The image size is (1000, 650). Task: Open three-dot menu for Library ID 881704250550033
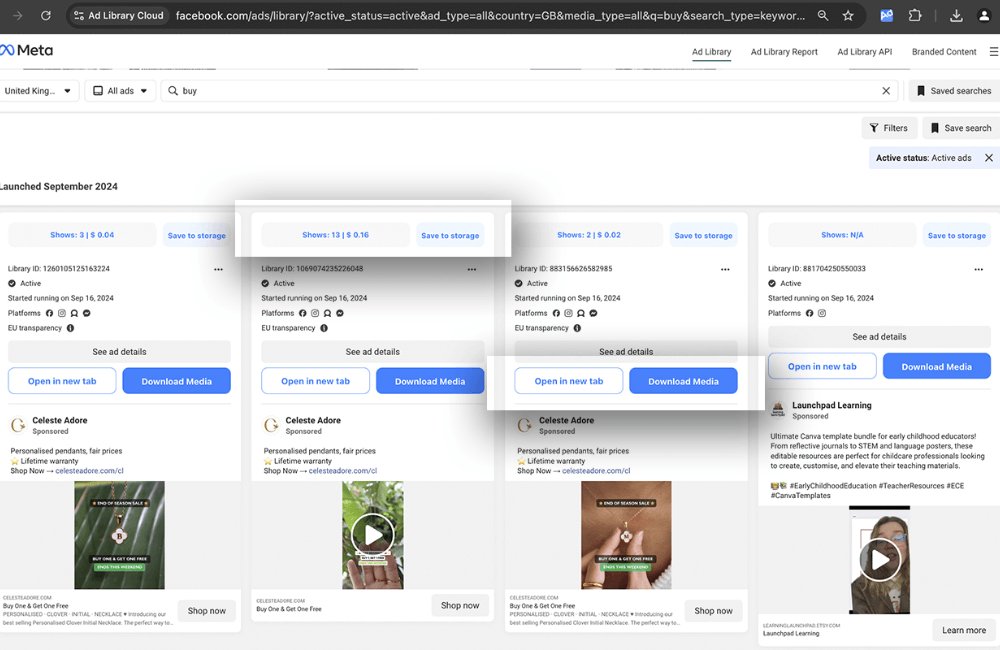979,269
